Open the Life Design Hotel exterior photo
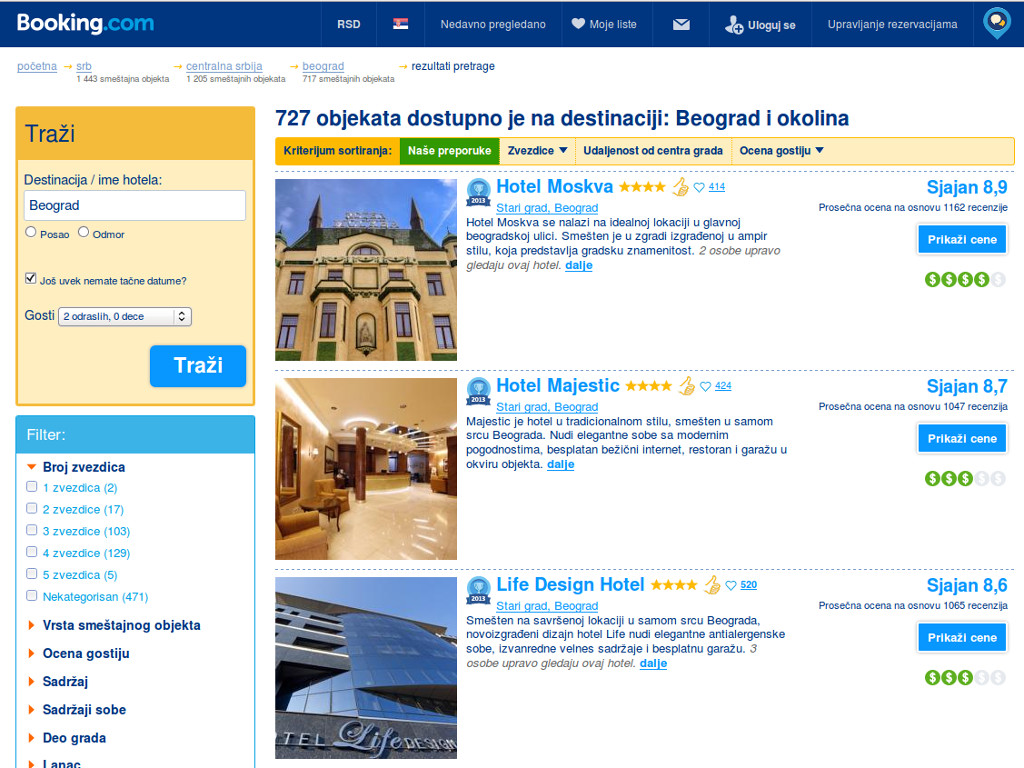This screenshot has height=768, width=1024. pyautogui.click(x=366, y=668)
